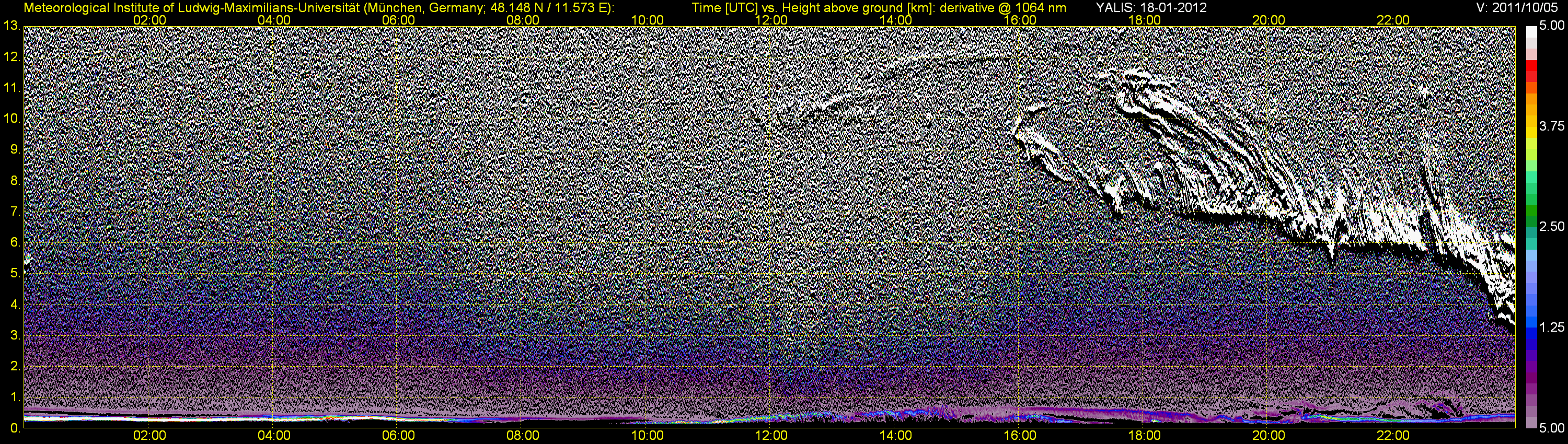1568x444 pixels.
Task: Click the 20:00 label on the top time axis
Action: (x=1269, y=20)
